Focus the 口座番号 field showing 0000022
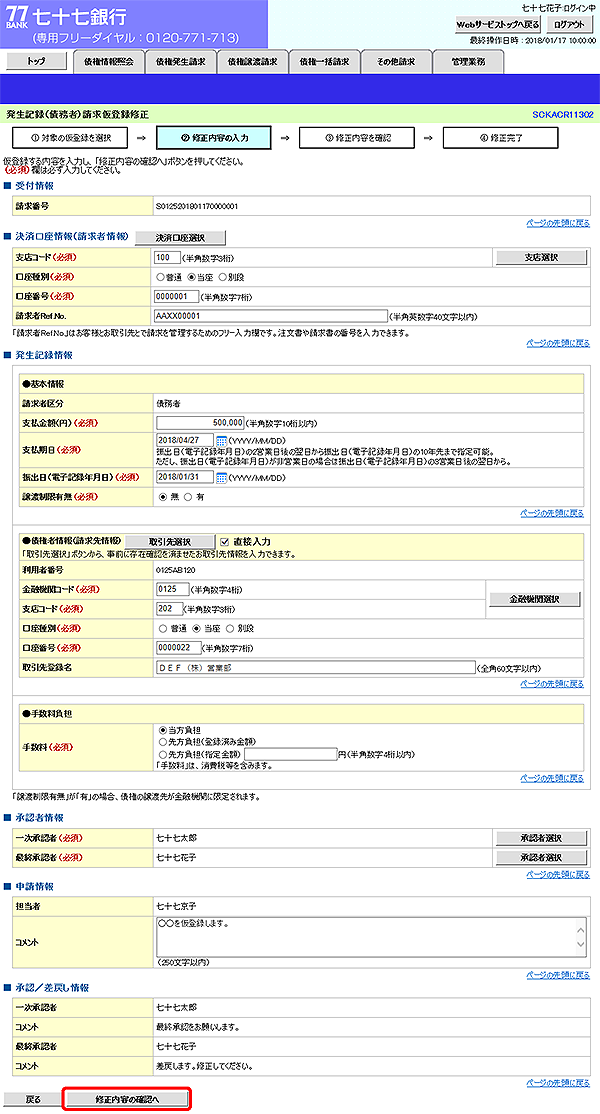600x1114 pixels. click(178, 648)
